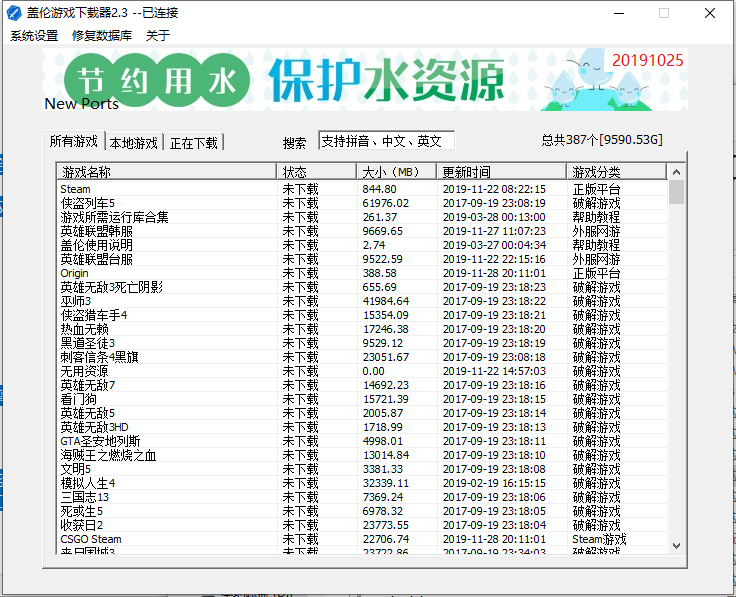
Task: Sort by 更新时间 column header
Action: [x=501, y=172]
